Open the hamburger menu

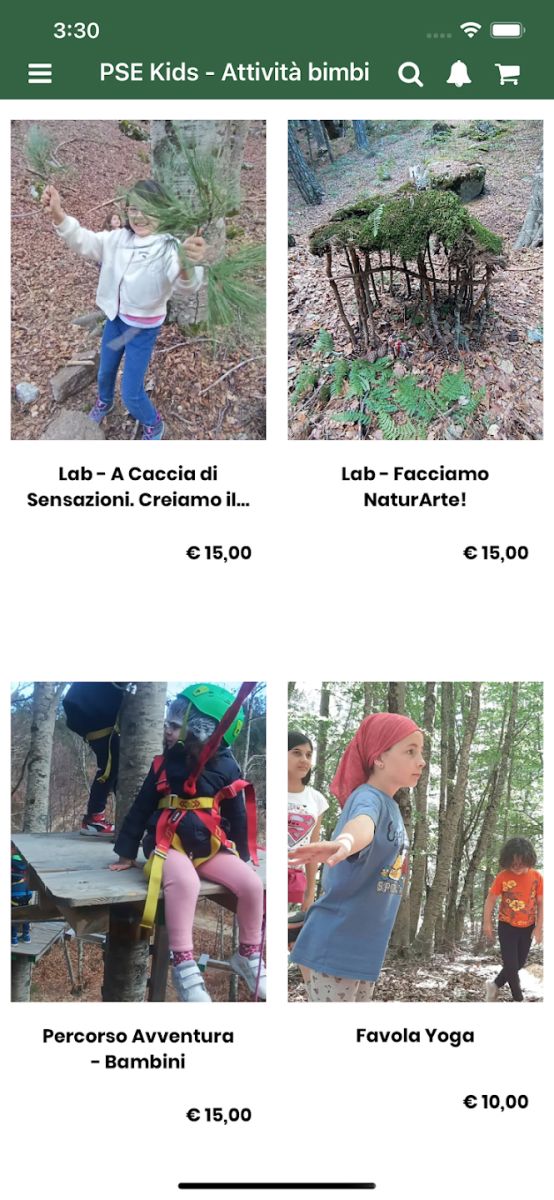[40, 74]
